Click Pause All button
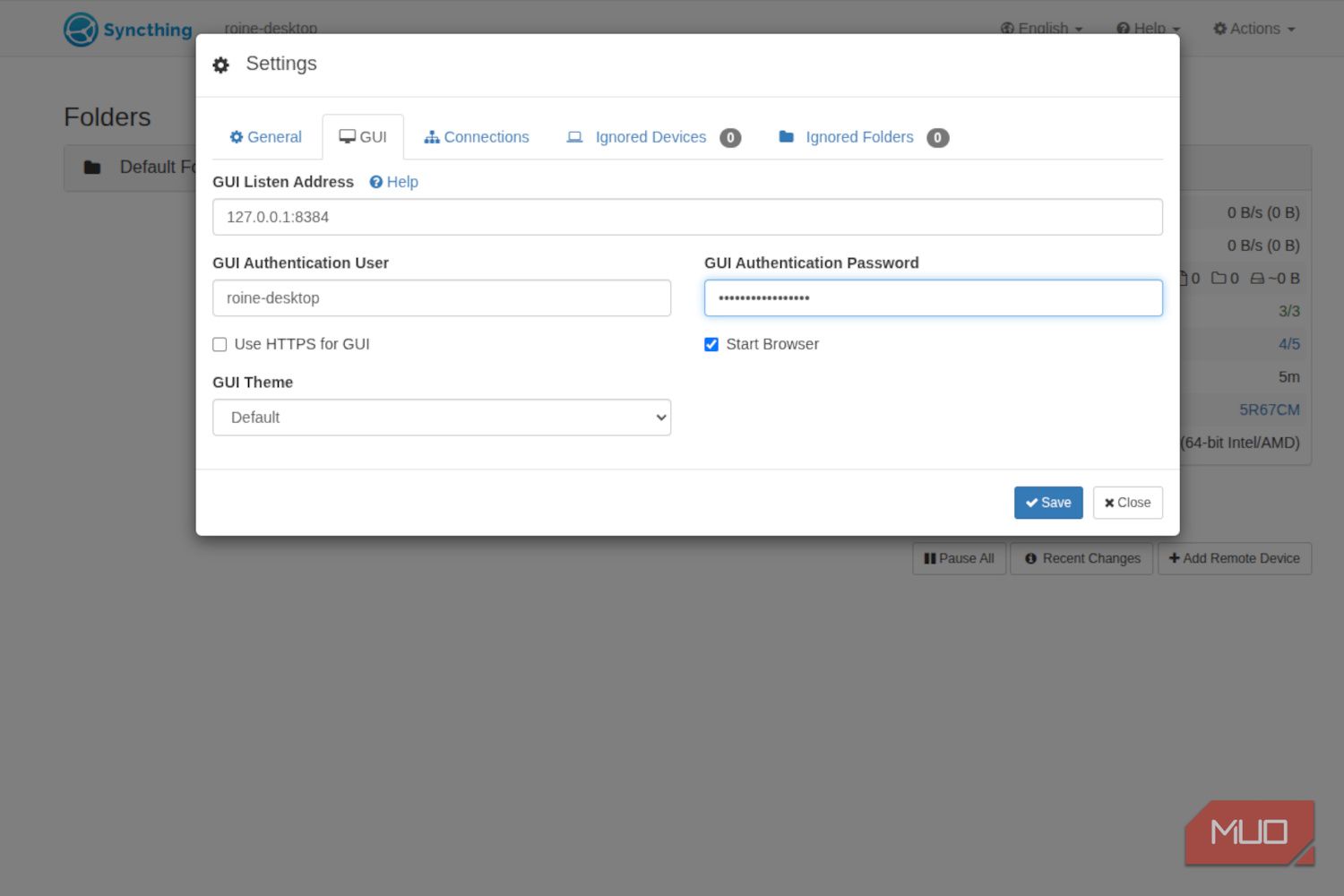Image resolution: width=1344 pixels, height=896 pixels. pyautogui.click(x=960, y=558)
